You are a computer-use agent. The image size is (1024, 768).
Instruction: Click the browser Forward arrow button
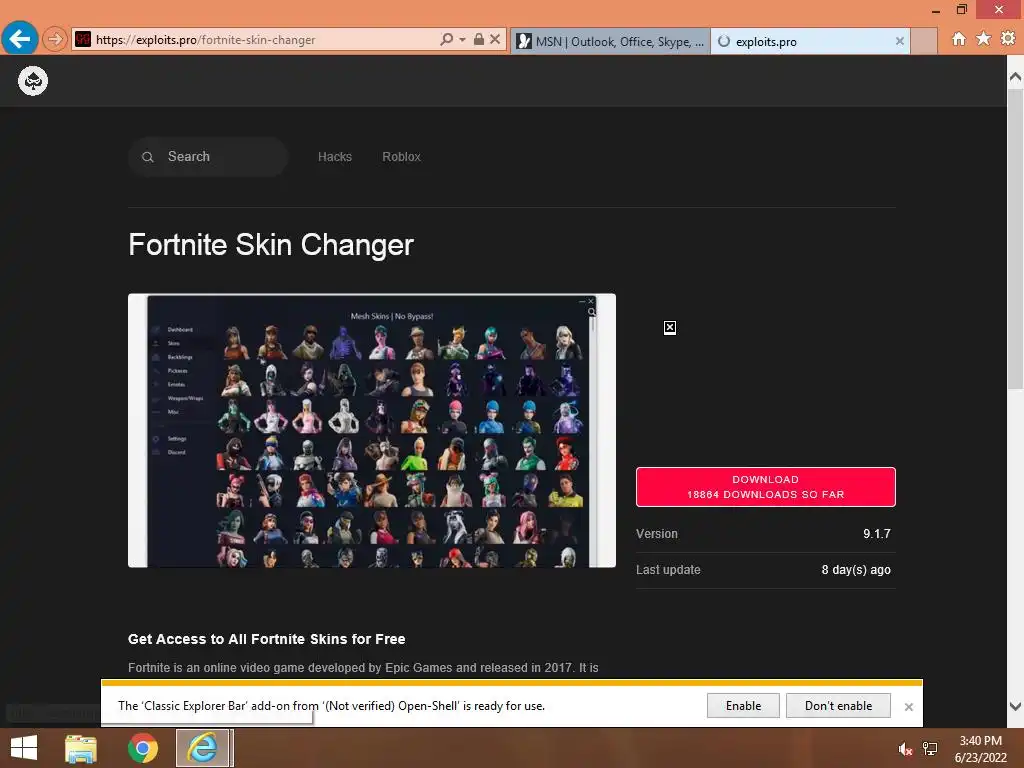[55, 39]
